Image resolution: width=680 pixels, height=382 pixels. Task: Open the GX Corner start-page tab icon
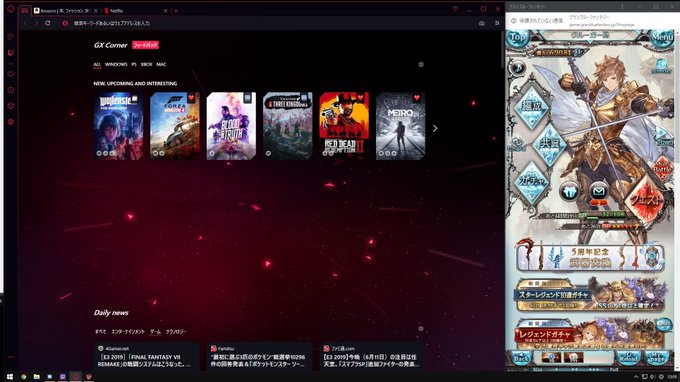[25, 10]
